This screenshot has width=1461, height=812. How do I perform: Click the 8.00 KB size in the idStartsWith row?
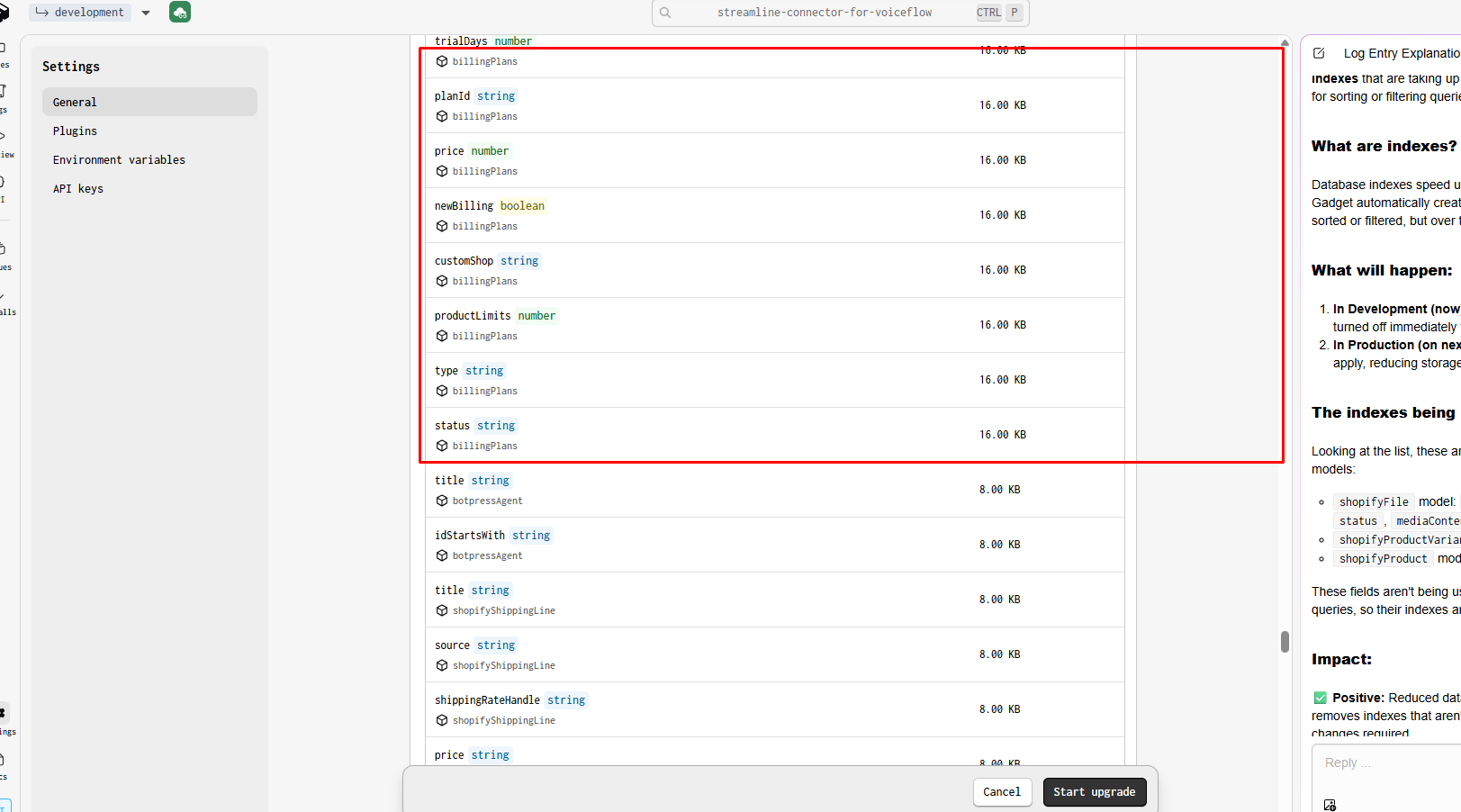coord(1000,545)
